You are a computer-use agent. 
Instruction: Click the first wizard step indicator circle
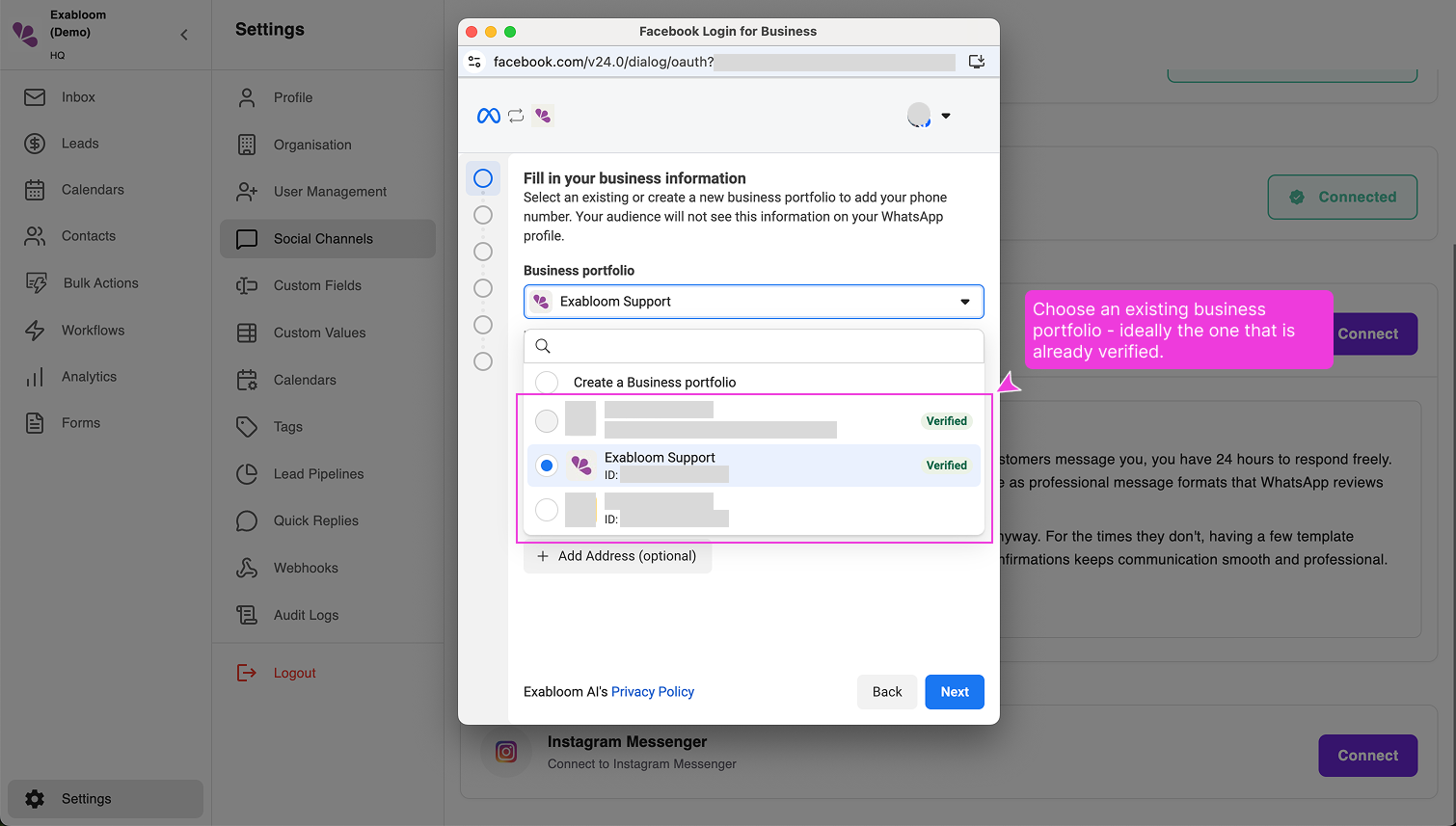pyautogui.click(x=483, y=178)
